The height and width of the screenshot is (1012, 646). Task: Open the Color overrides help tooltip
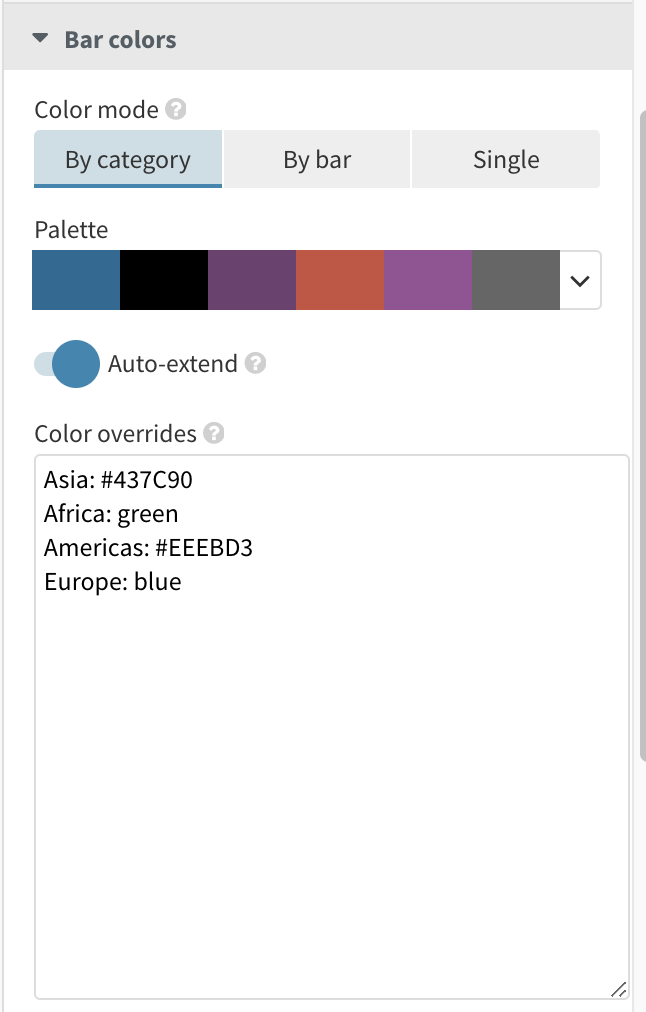216,434
